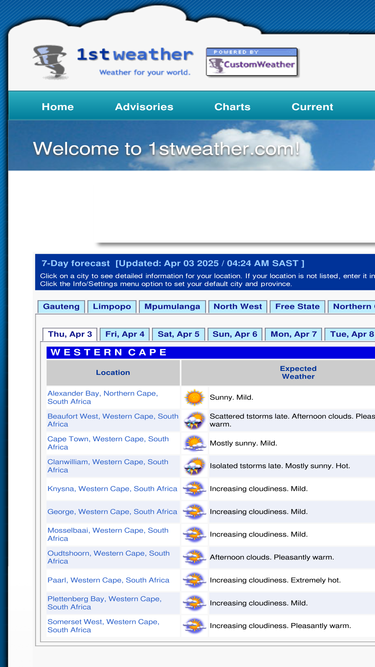Image resolution: width=375 pixels, height=667 pixels.
Task: Open the Cape Town city link
Action: click(x=108, y=443)
